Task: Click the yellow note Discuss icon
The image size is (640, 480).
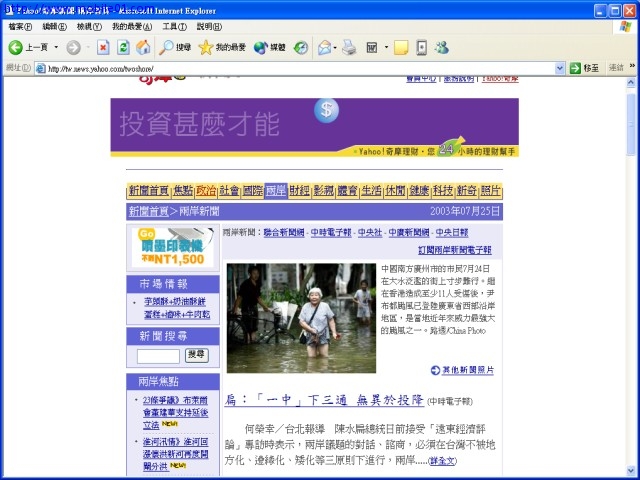Action: tap(401, 47)
